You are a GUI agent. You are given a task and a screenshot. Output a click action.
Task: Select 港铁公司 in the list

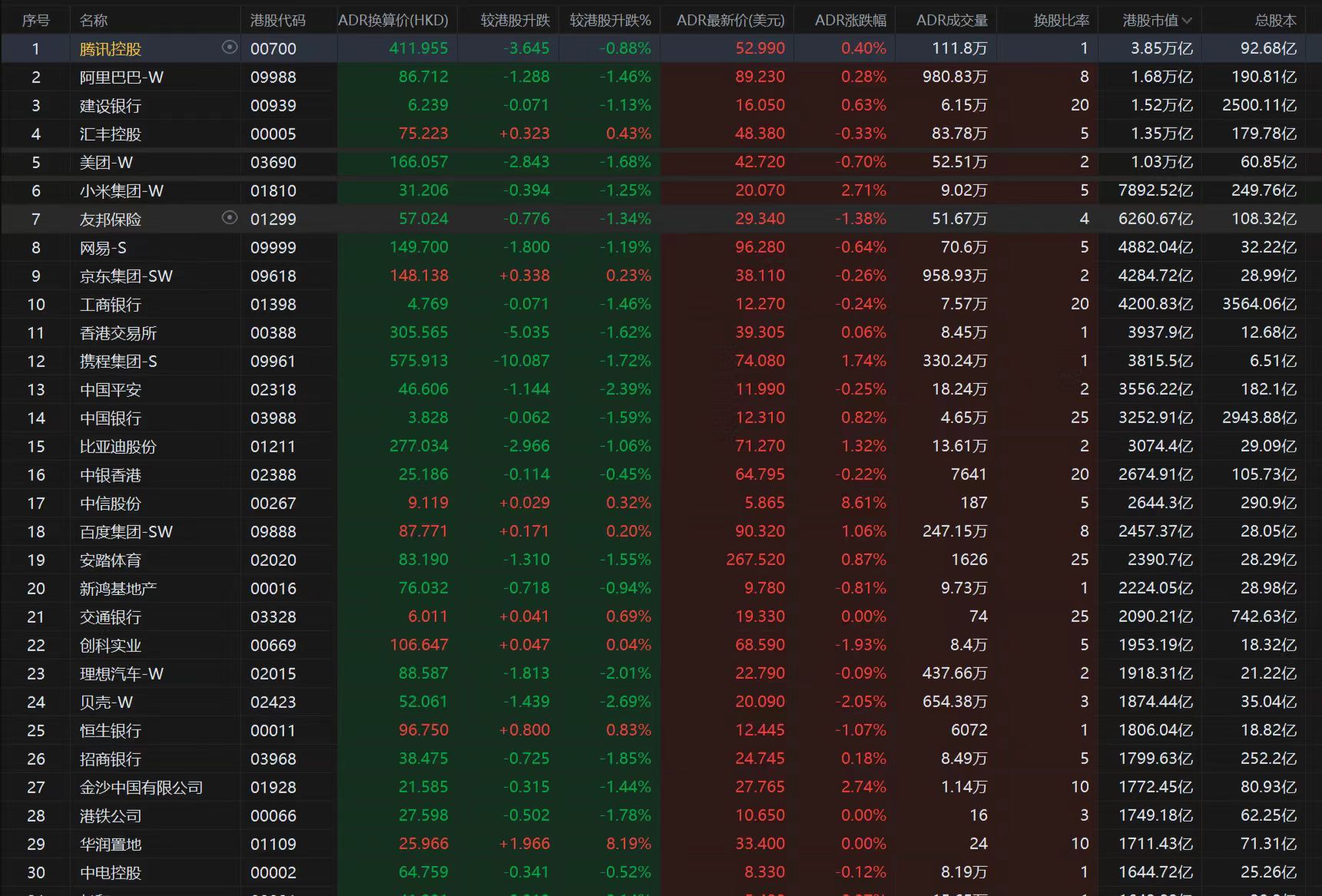pos(111,816)
